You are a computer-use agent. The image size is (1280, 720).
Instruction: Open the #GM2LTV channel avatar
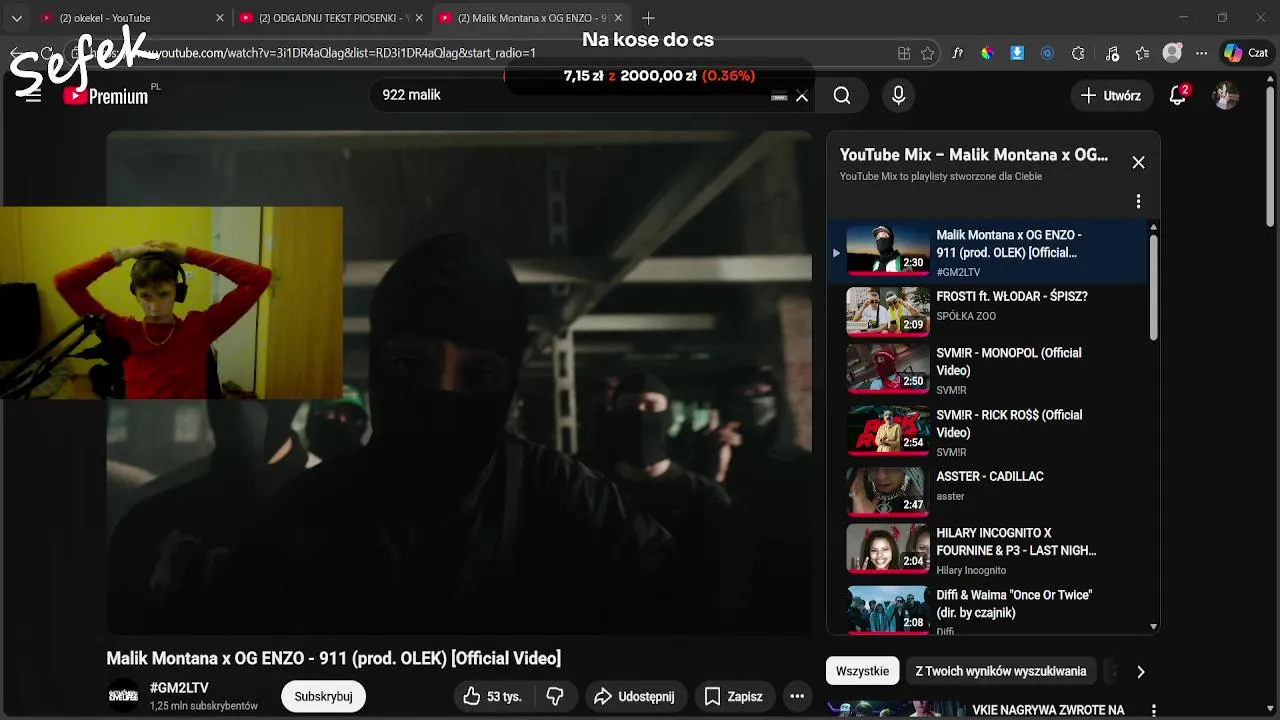(x=123, y=696)
